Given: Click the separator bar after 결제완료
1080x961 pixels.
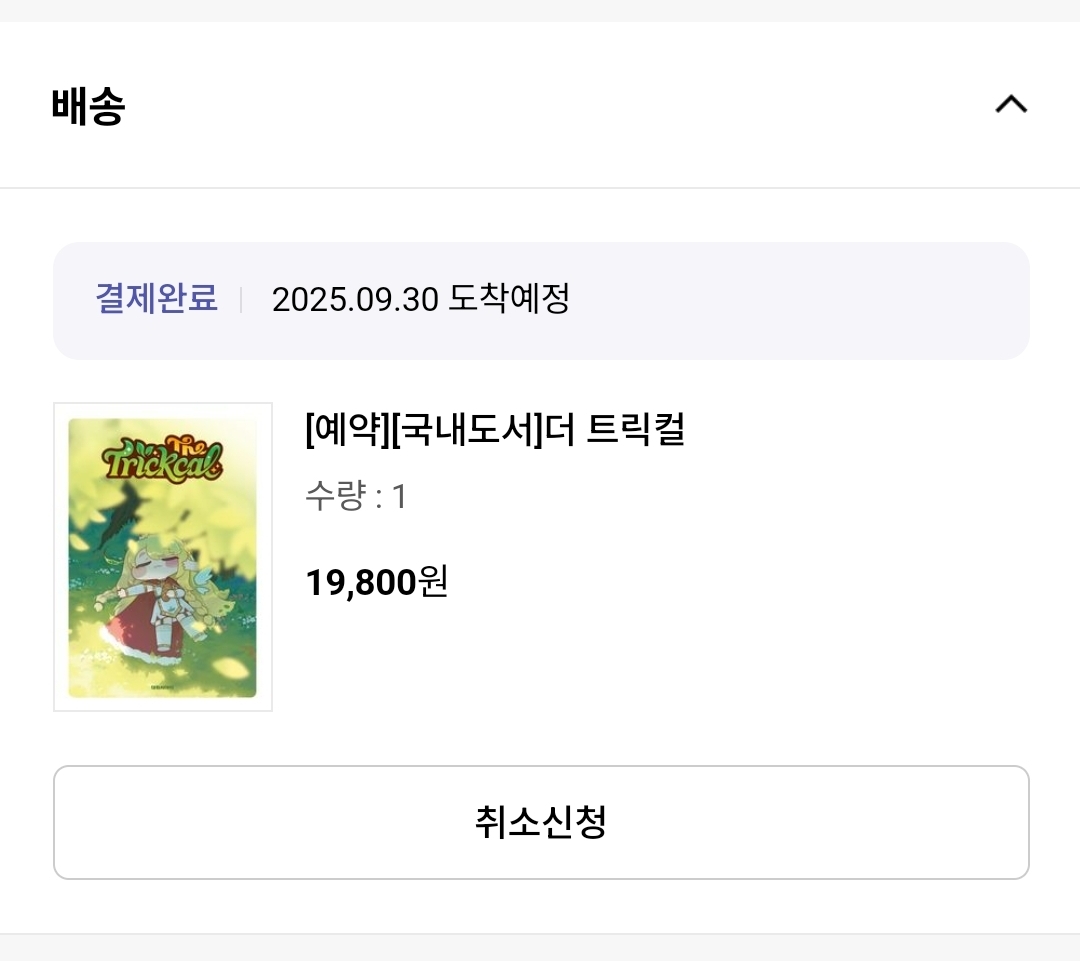Looking at the screenshot, I should [241, 299].
